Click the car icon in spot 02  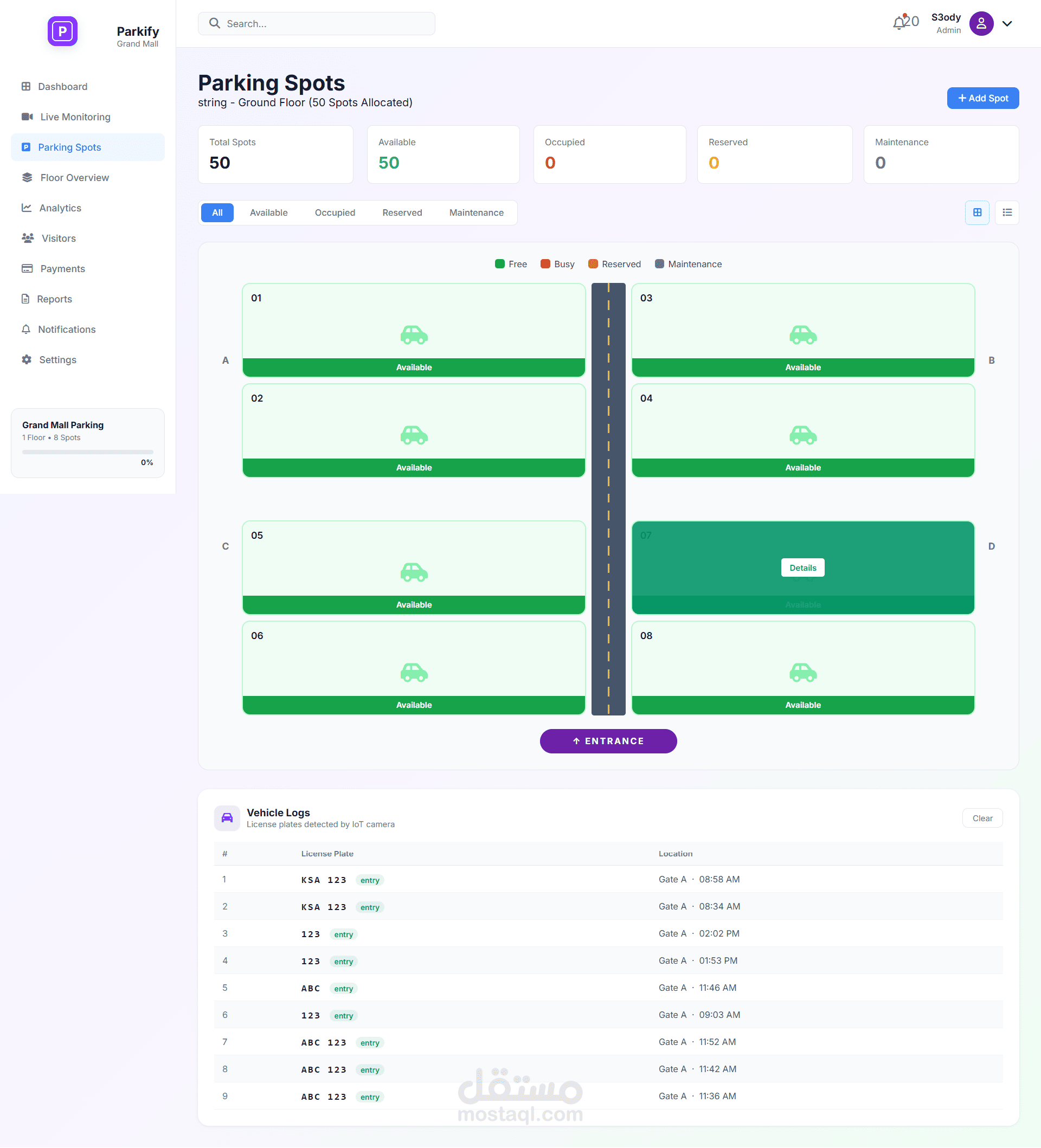point(414,435)
